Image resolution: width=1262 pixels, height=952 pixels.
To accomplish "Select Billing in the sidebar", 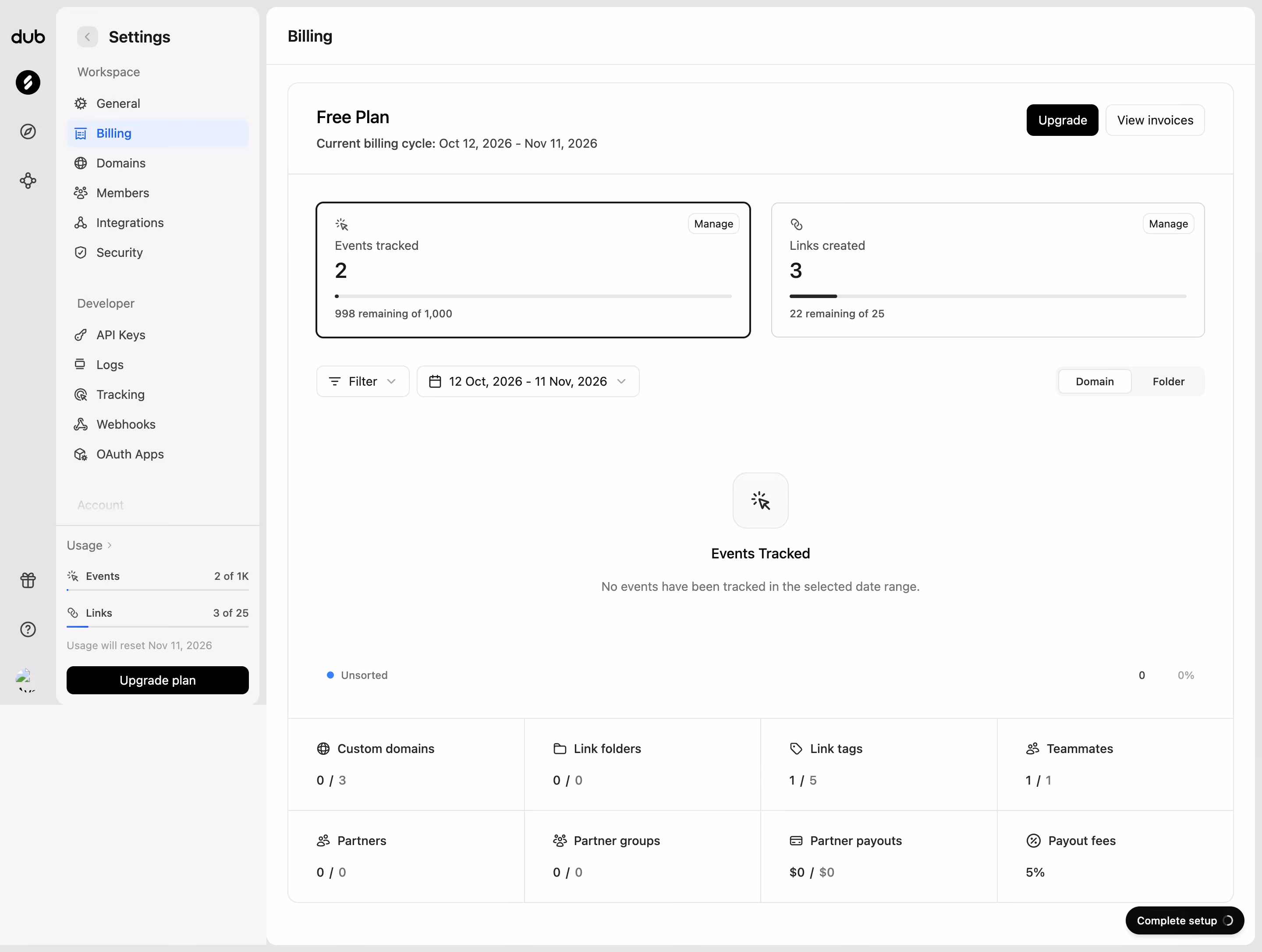I will 157,133.
